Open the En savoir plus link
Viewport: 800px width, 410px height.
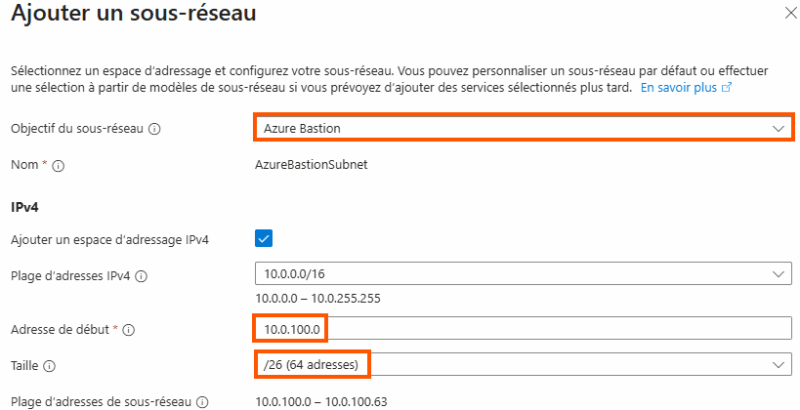click(x=679, y=88)
